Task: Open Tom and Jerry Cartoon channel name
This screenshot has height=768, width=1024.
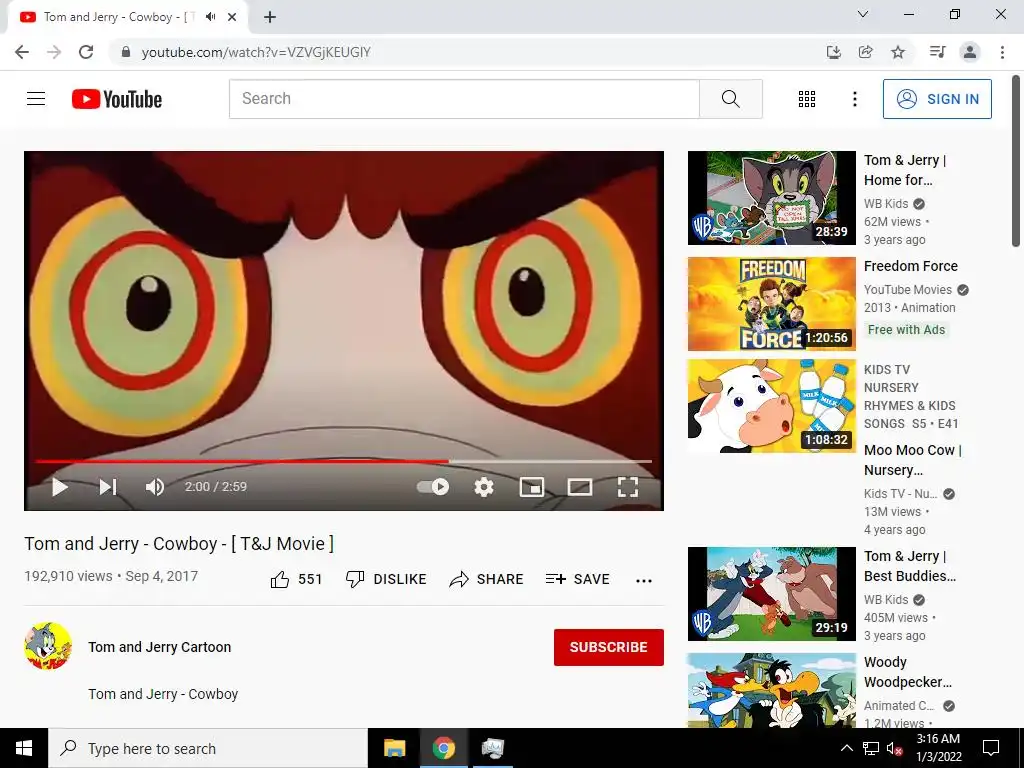Action: coord(159,647)
